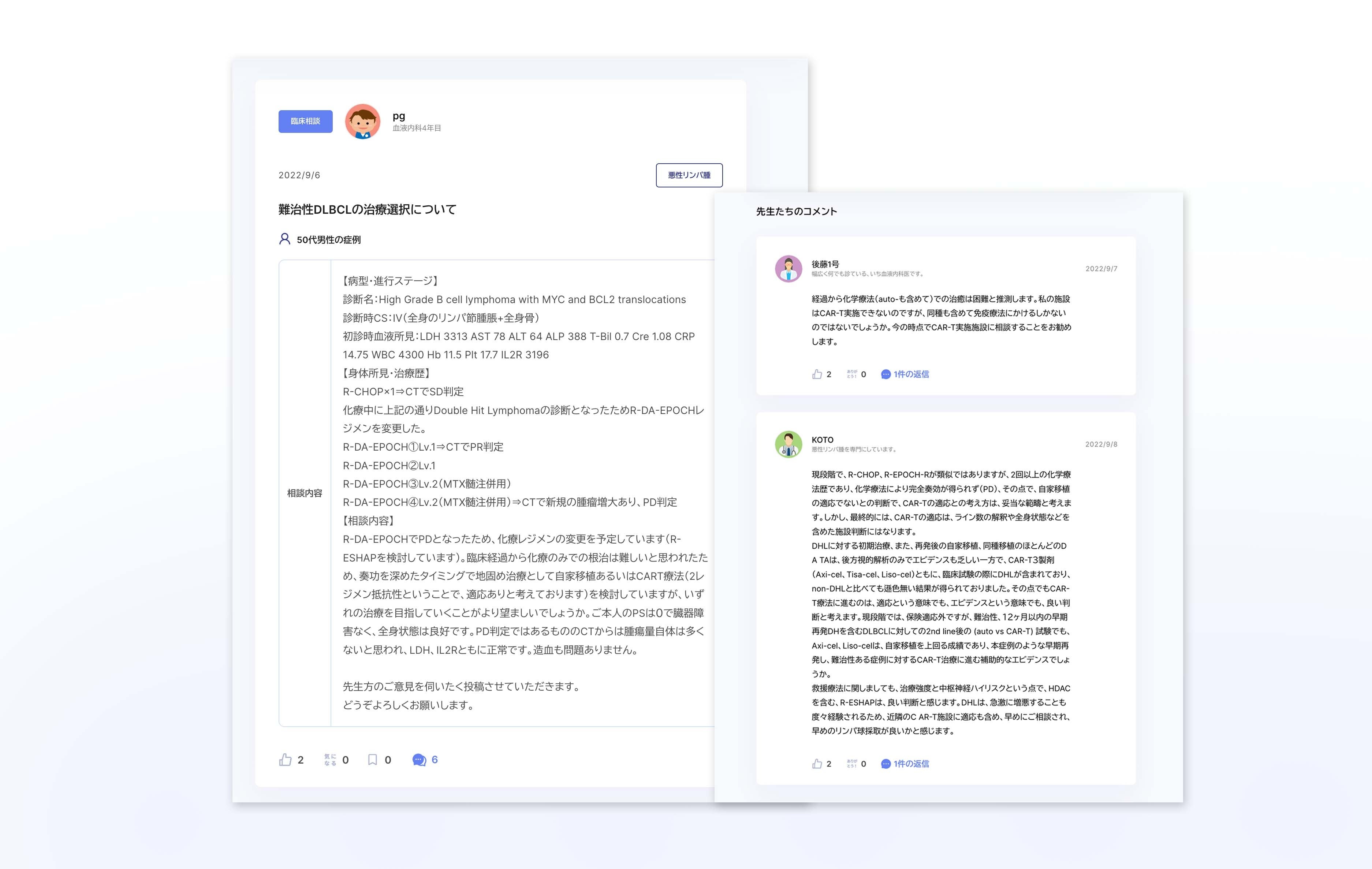Click username pg in post header
Image resolution: width=1372 pixels, height=869 pixels.
coord(399,116)
